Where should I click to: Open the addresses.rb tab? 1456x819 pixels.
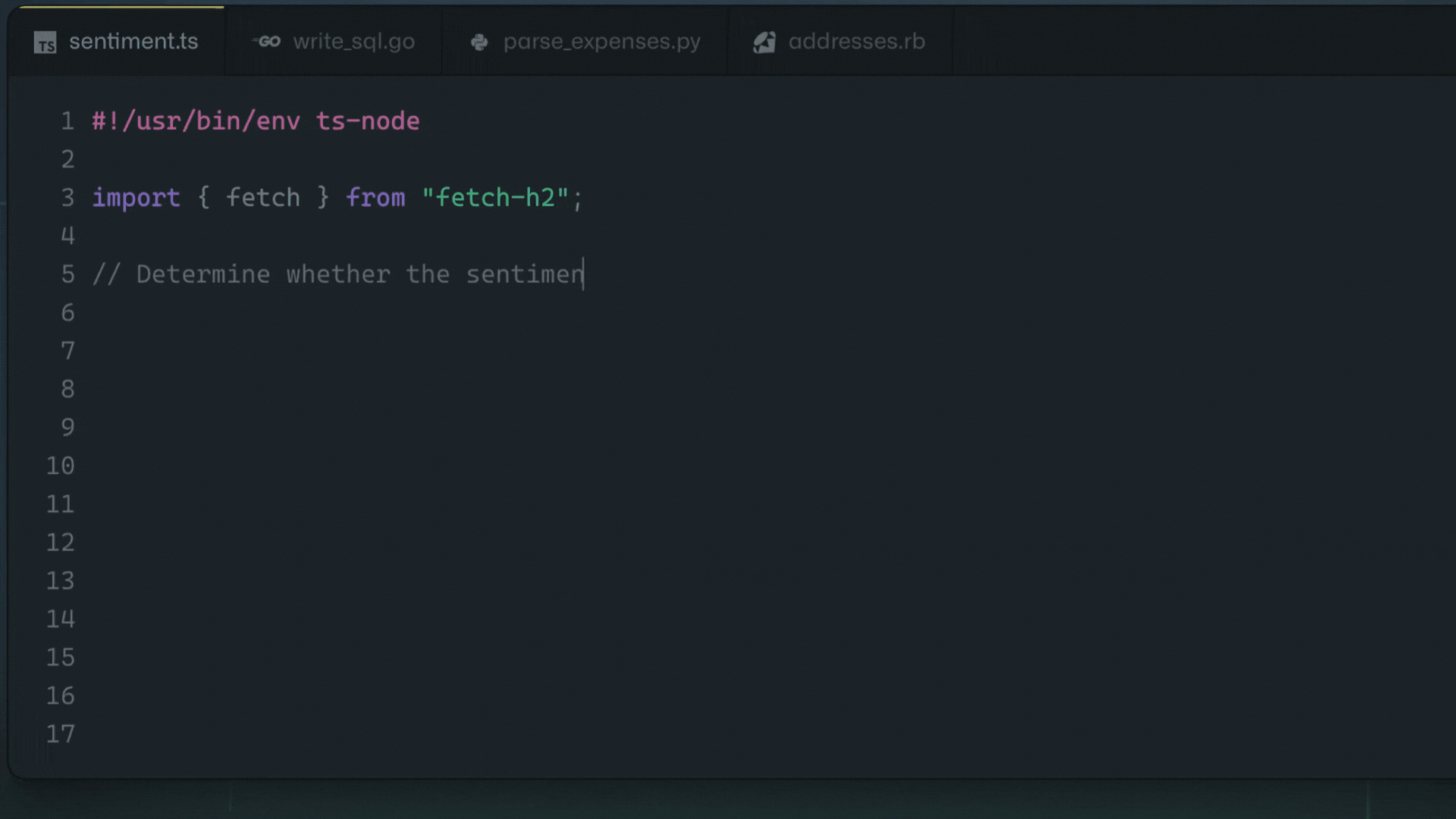[x=839, y=42]
